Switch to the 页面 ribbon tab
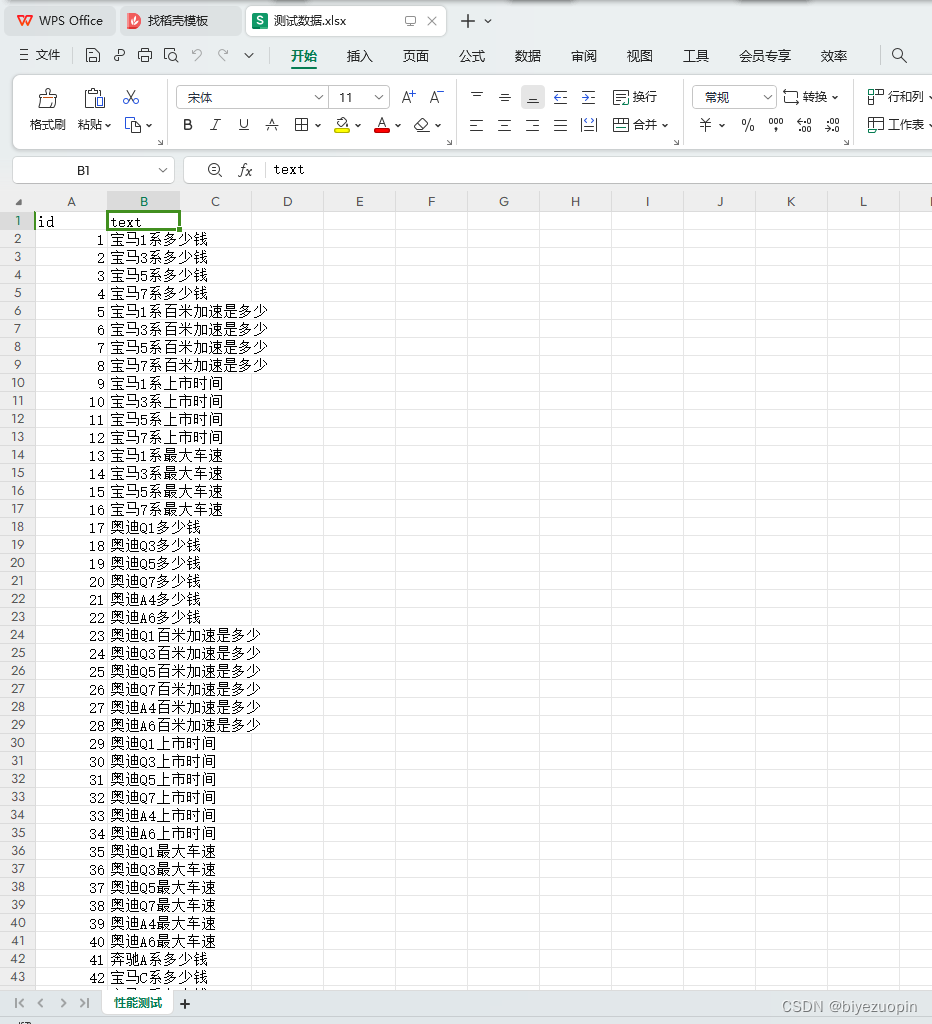 click(415, 56)
